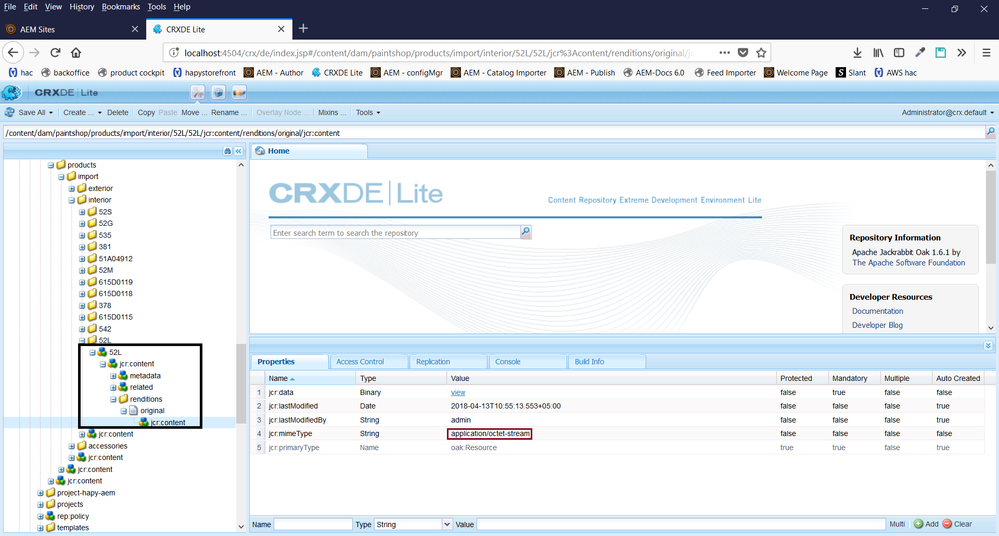The image size is (999, 536).
Task: Click the first switcher icon beside CRXDE Lite
Action: (197, 93)
